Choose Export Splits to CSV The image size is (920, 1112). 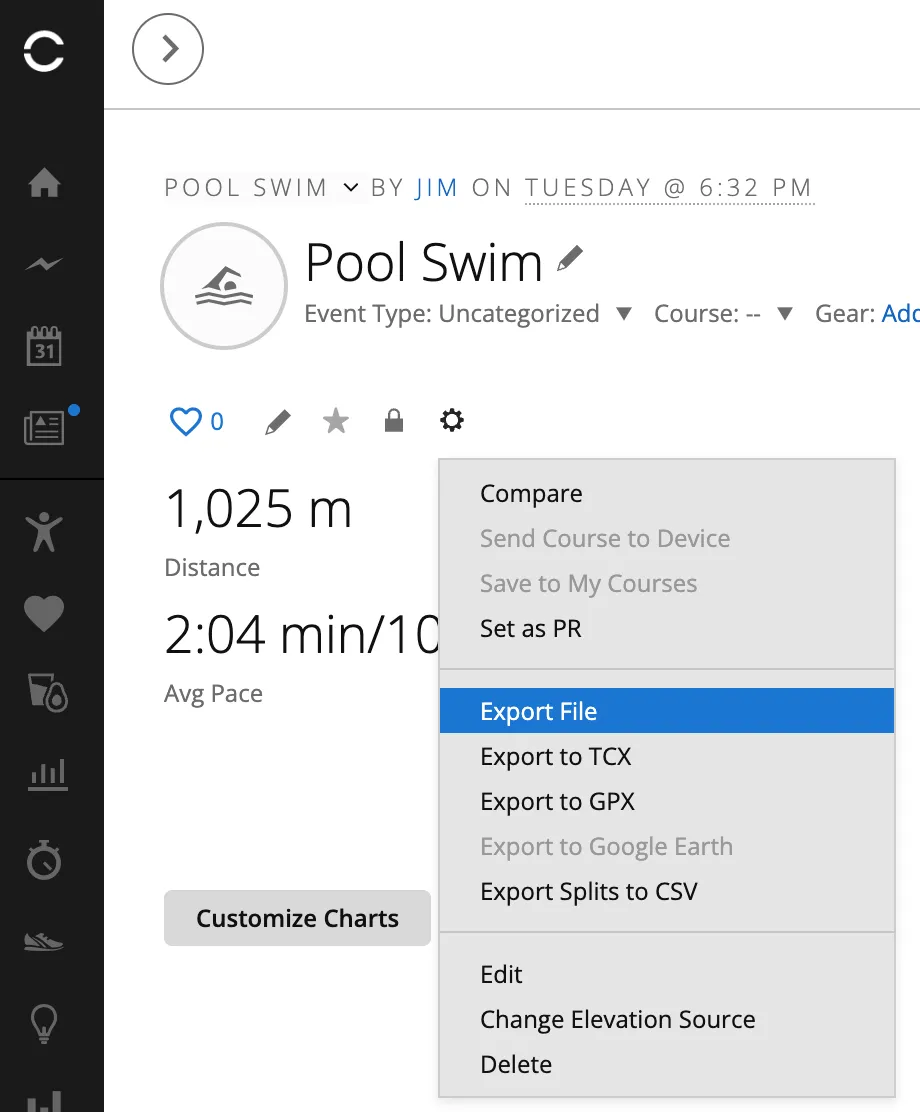pyautogui.click(x=589, y=891)
